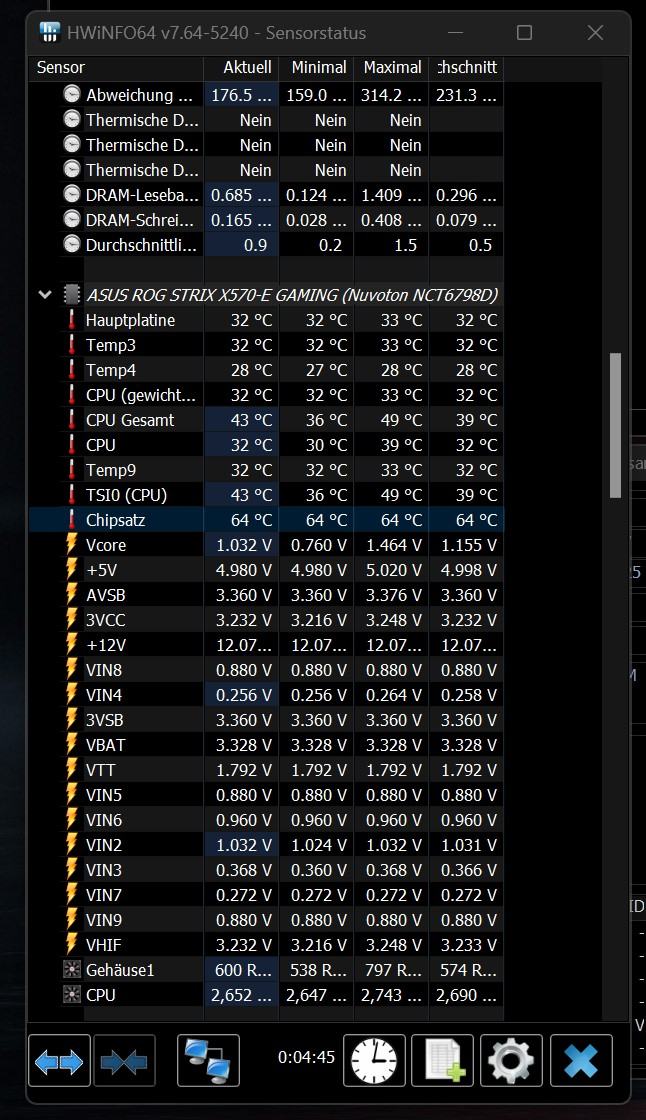
Task: Select the VIN4 voltage row
Action: pos(266,695)
